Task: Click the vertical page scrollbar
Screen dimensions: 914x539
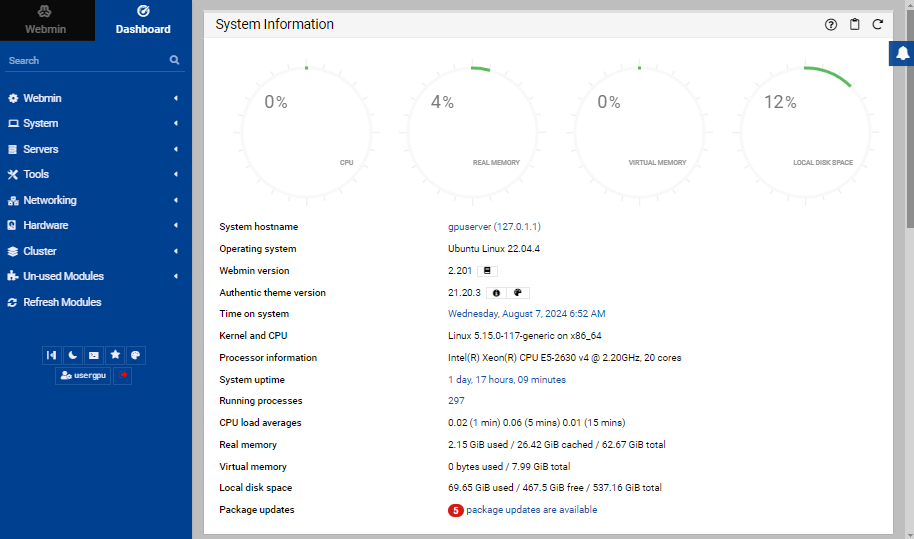Action: tap(910, 117)
